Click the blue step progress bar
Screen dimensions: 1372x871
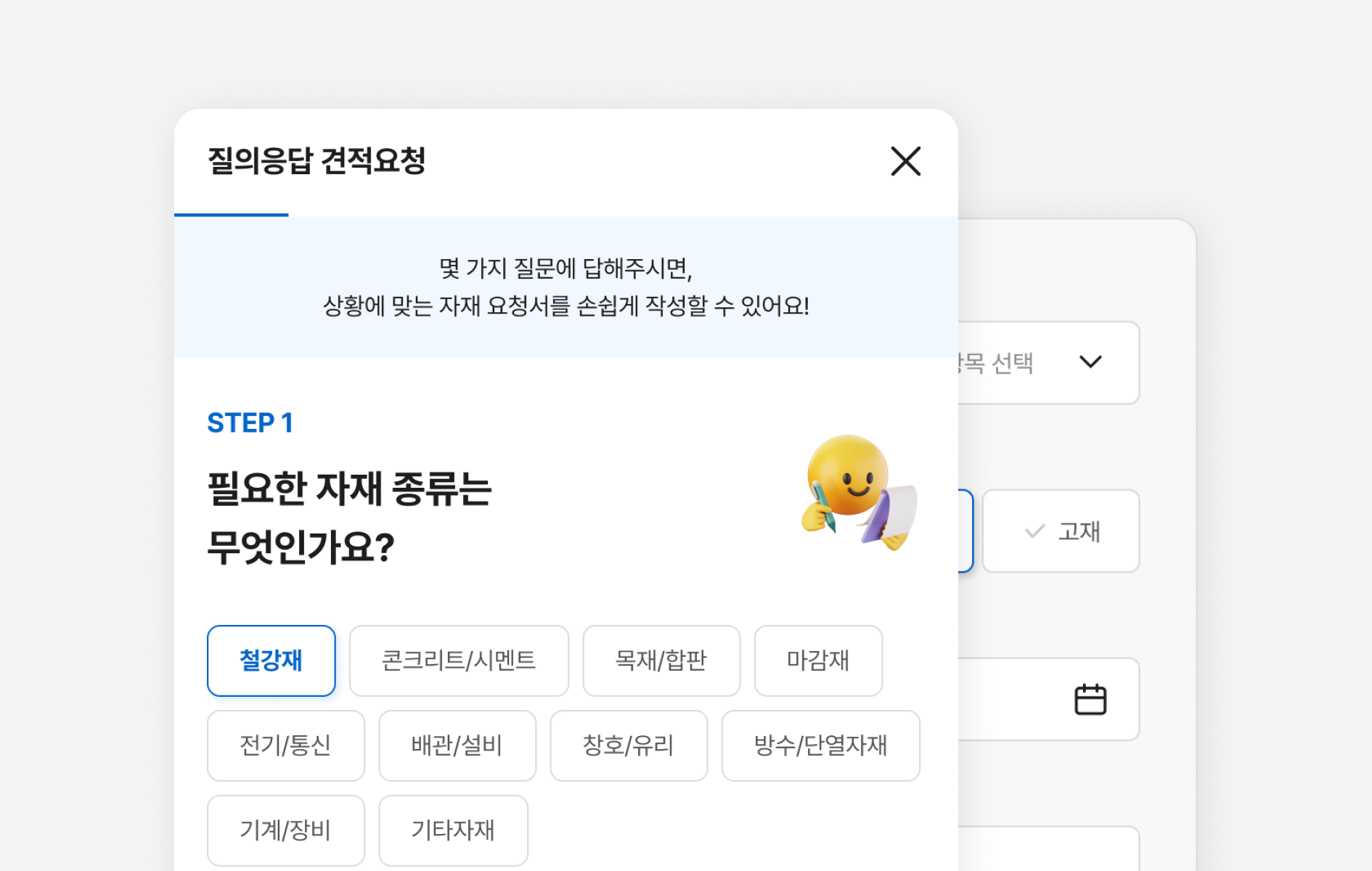tap(231, 215)
